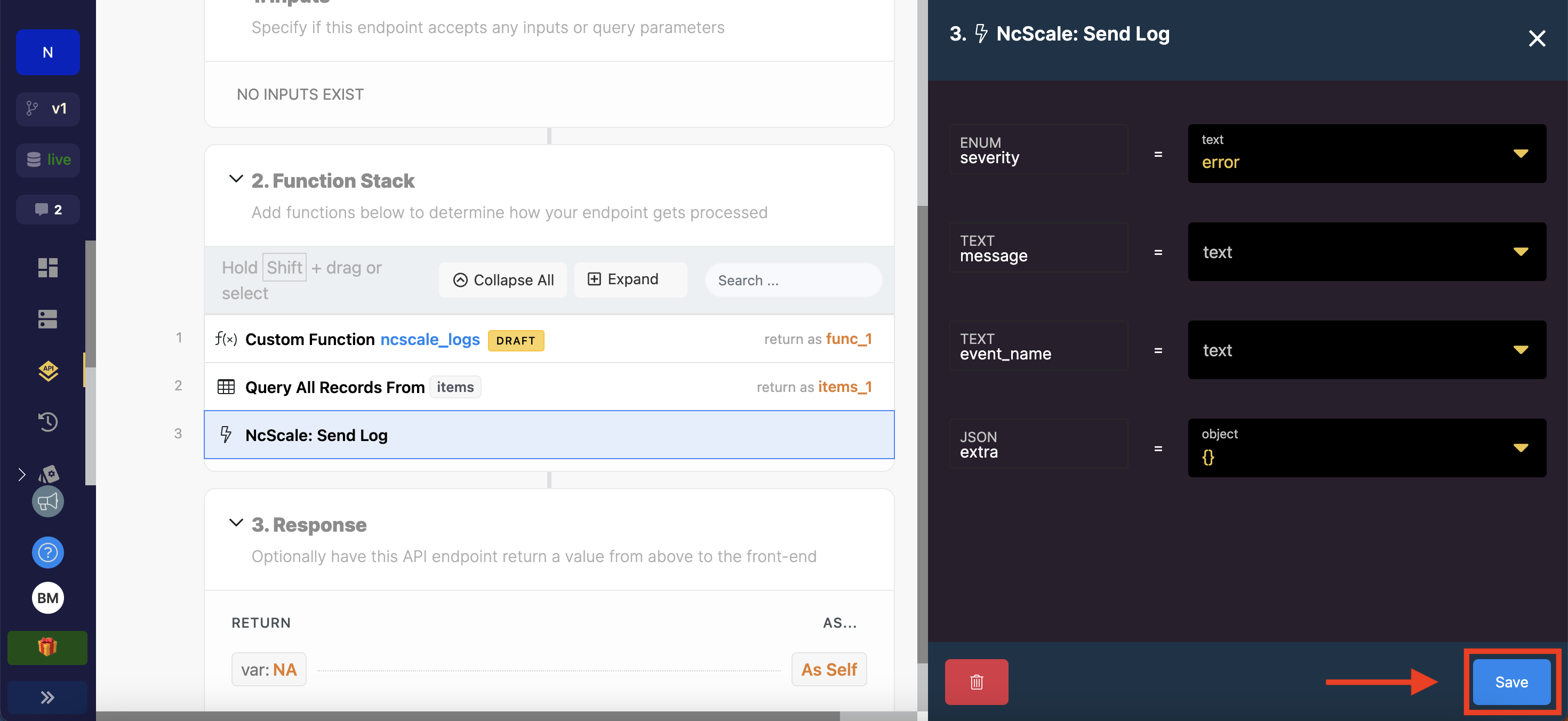The width and height of the screenshot is (1568, 721).
Task: Click the gift box icon
Action: pyautogui.click(x=47, y=647)
